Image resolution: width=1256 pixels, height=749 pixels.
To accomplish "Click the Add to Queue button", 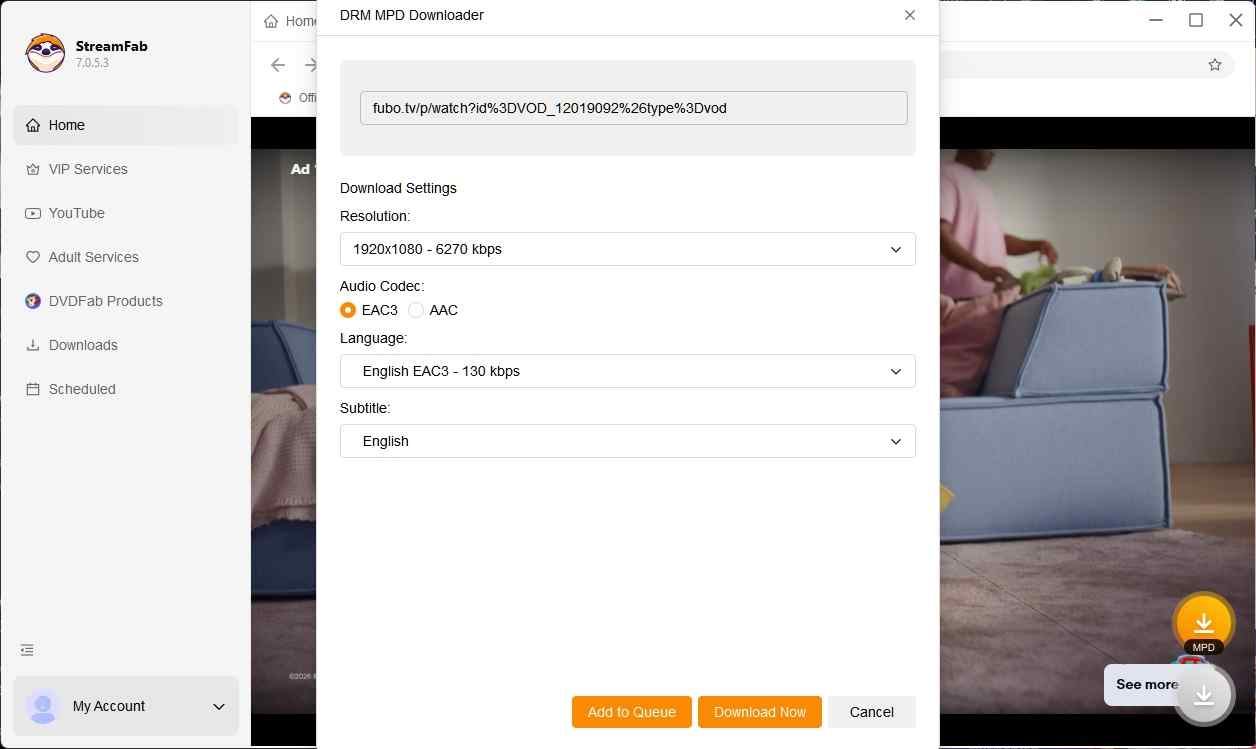I will click(x=632, y=712).
